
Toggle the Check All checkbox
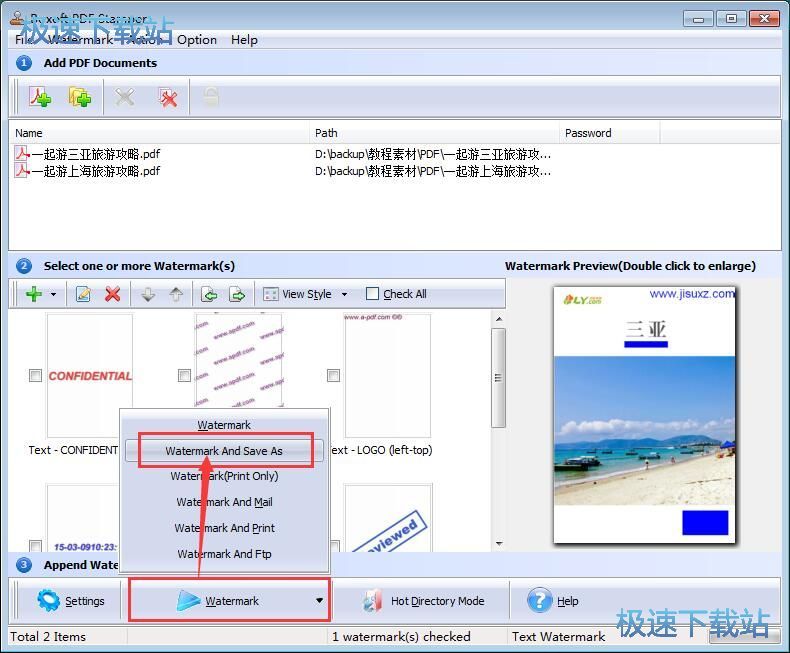[372, 294]
